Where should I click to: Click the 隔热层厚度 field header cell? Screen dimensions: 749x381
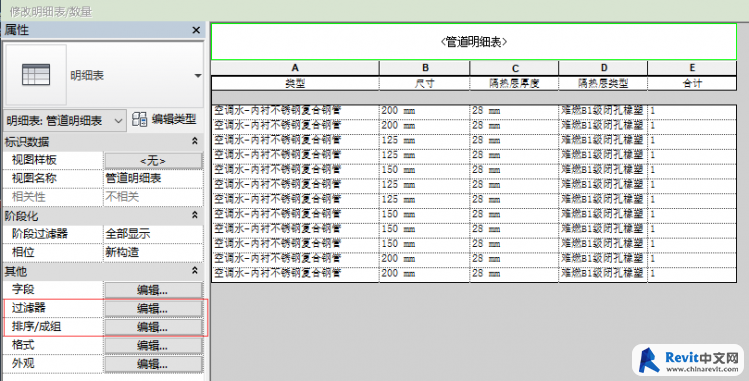514,84
